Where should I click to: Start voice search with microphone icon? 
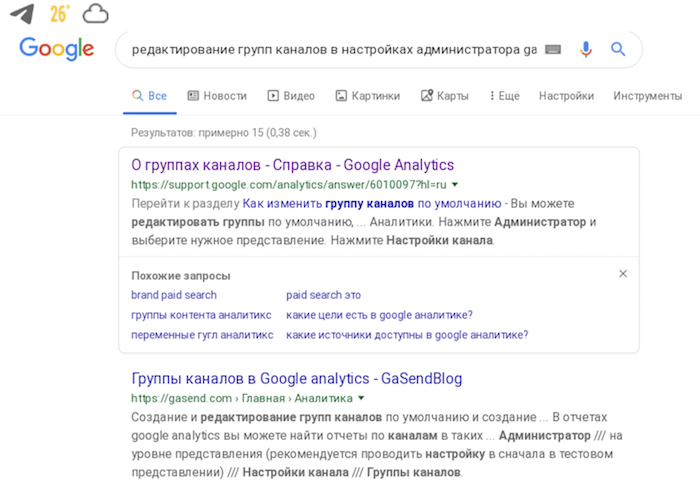(586, 49)
